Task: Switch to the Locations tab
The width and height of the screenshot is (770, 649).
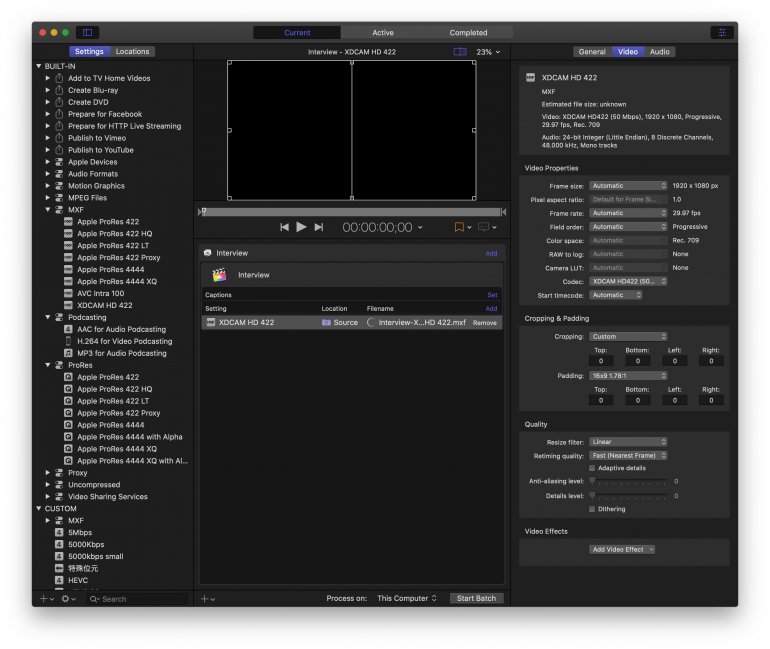Action: (x=132, y=51)
